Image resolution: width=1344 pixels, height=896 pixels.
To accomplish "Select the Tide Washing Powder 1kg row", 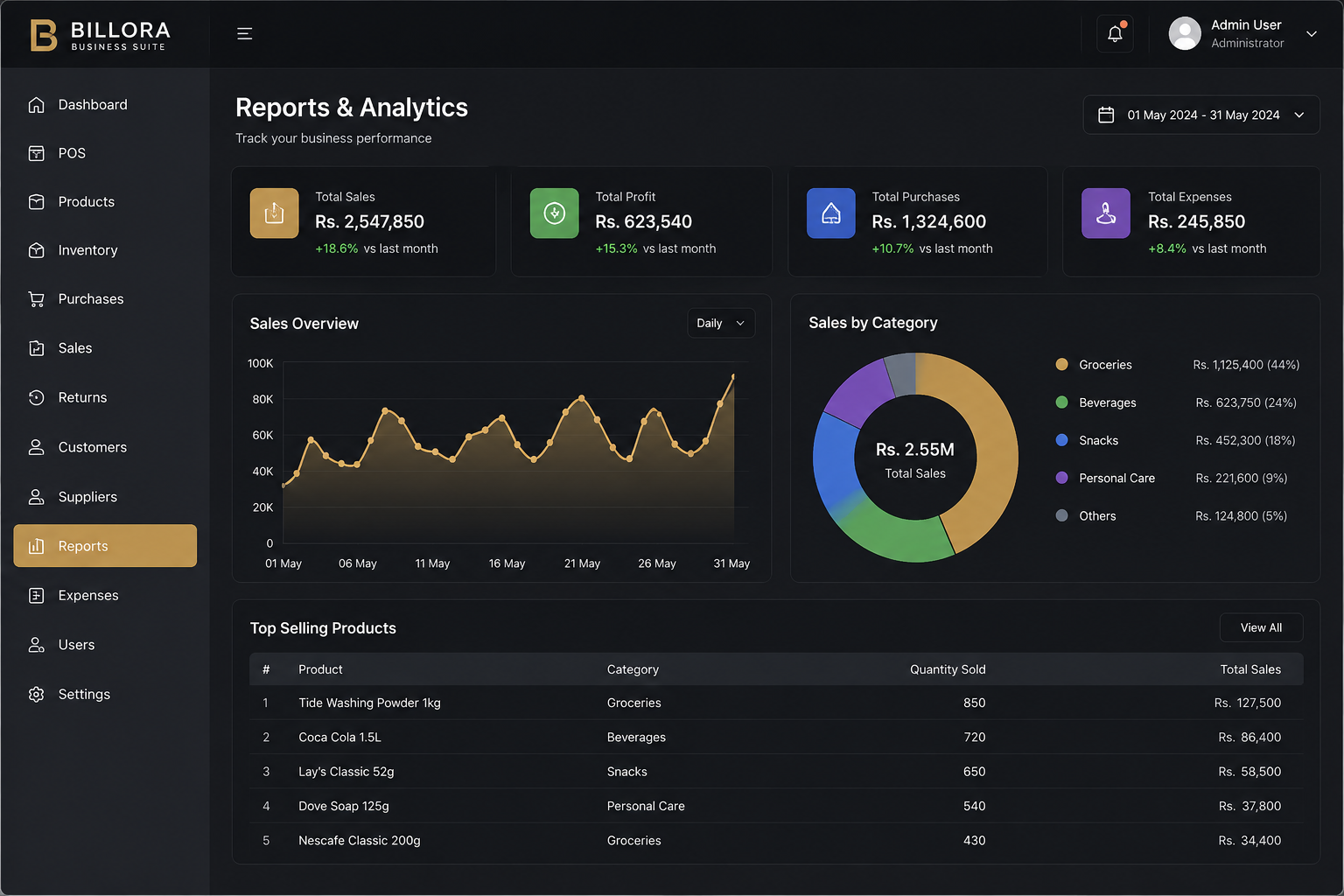I will click(776, 703).
